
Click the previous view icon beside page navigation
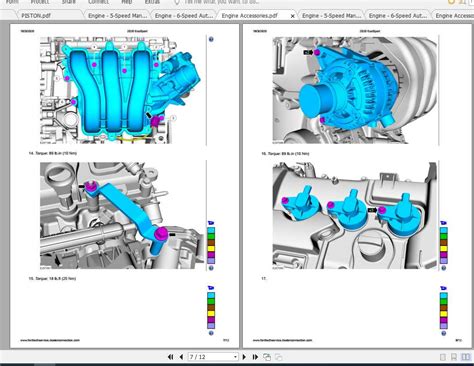click(267, 357)
